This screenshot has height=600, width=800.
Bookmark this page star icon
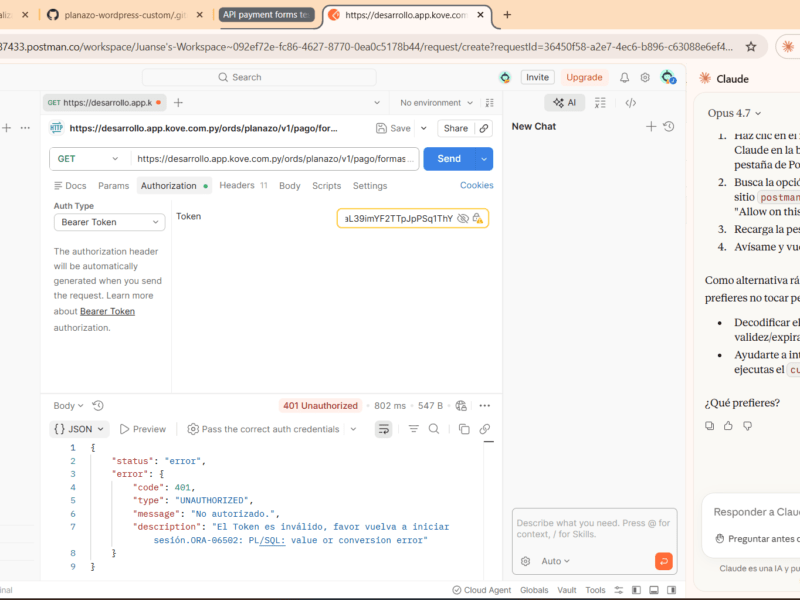pos(751,47)
